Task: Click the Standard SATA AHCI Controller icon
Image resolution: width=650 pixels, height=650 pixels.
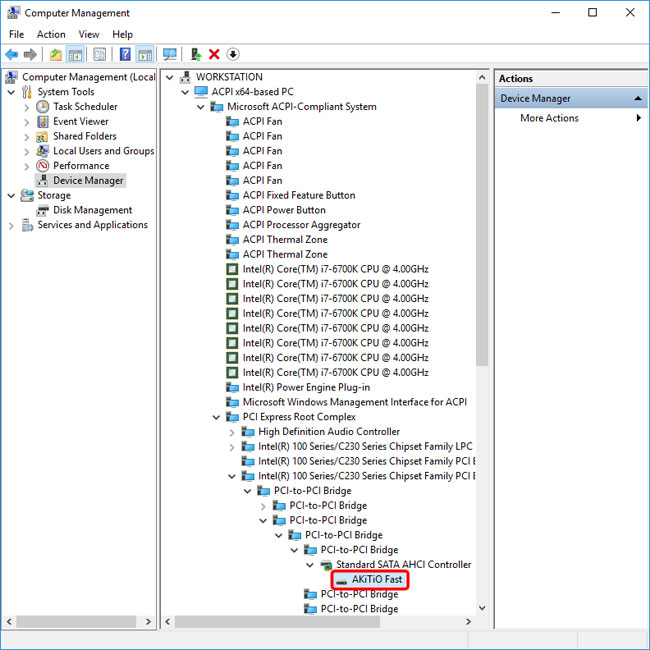Action: [326, 565]
